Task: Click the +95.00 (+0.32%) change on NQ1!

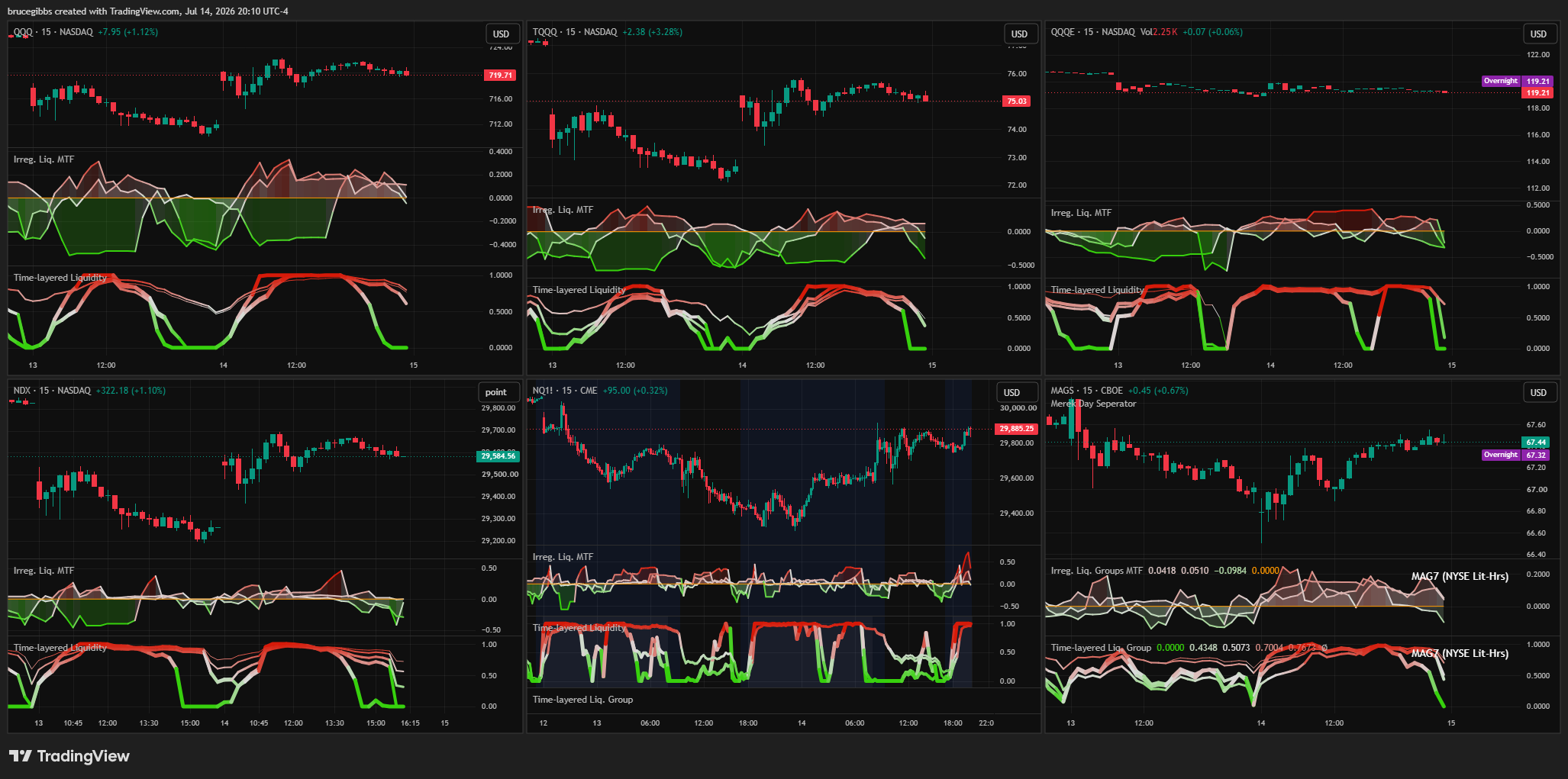Action: 635,391
